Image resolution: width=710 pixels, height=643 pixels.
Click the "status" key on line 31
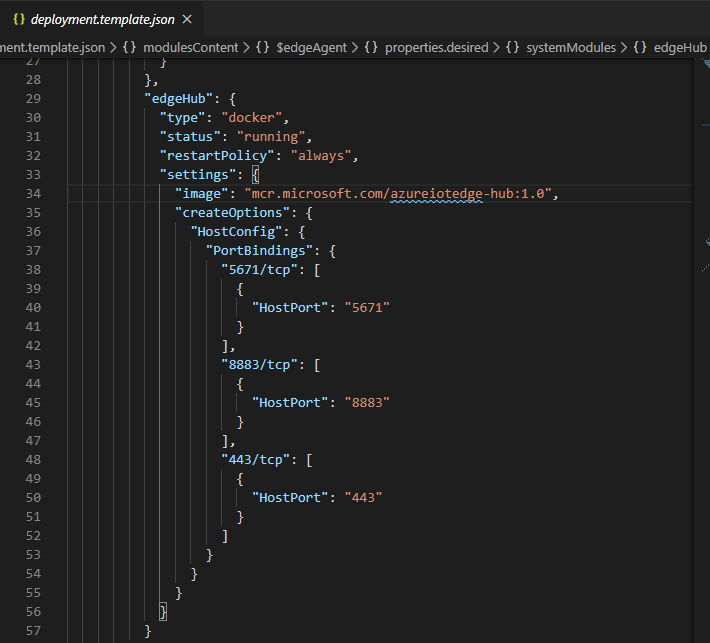tap(190, 137)
